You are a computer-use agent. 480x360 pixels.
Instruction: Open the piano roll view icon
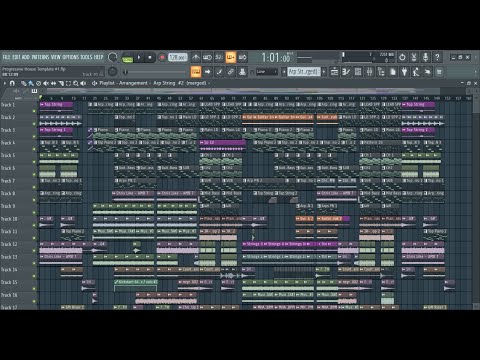point(346,72)
